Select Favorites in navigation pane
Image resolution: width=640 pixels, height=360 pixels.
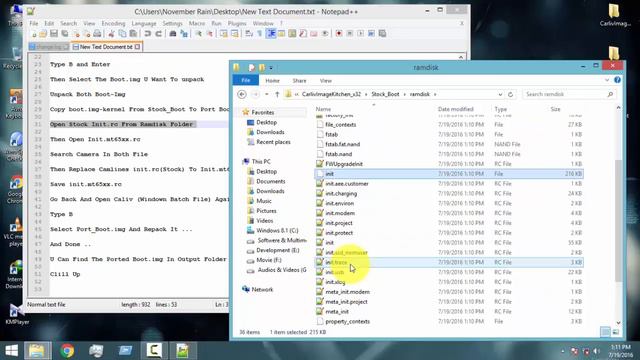point(262,112)
